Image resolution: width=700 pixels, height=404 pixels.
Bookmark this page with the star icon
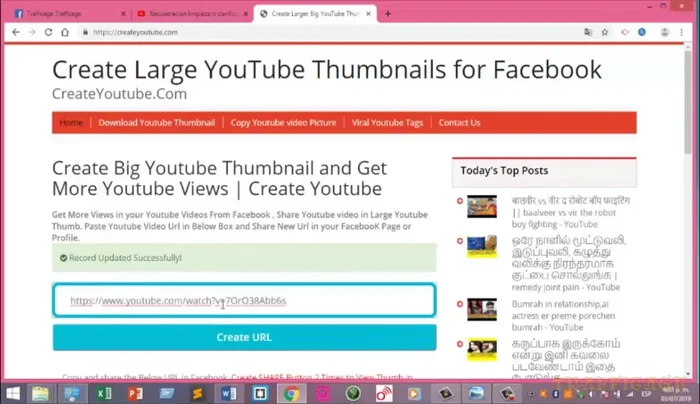[605, 32]
